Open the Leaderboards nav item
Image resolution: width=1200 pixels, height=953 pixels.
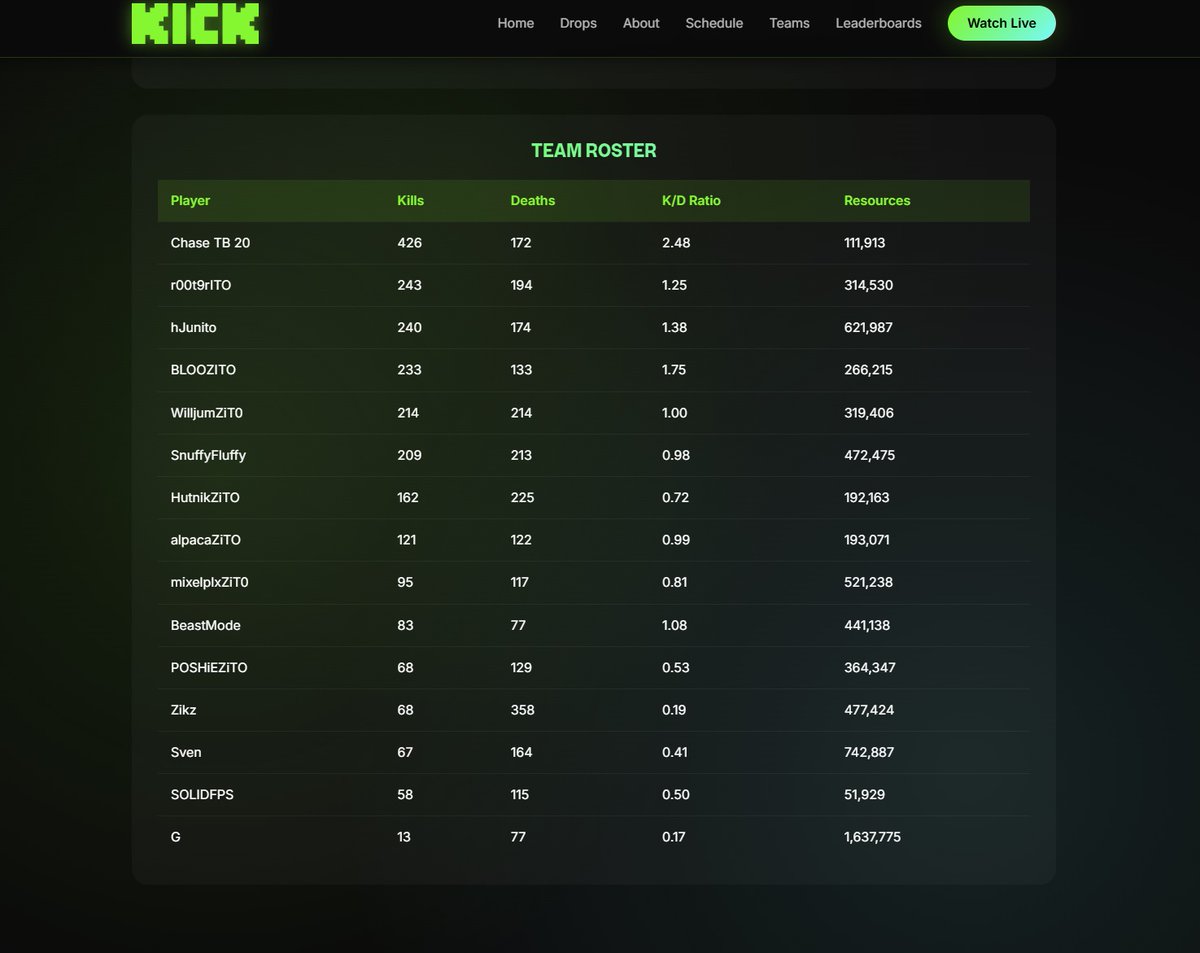[x=879, y=23]
